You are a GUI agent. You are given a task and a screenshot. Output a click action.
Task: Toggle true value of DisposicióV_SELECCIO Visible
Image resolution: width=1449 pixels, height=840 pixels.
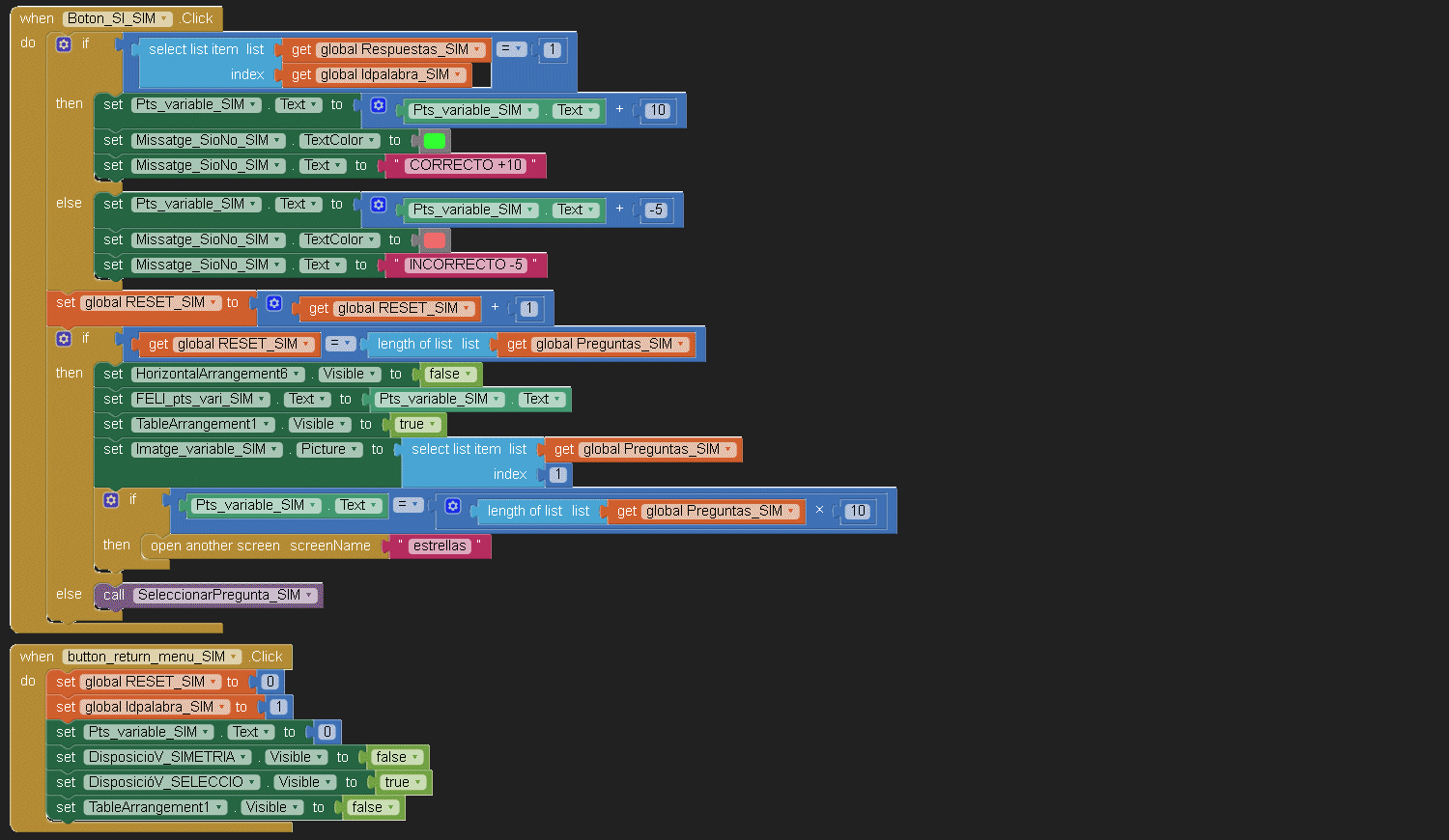(403, 783)
